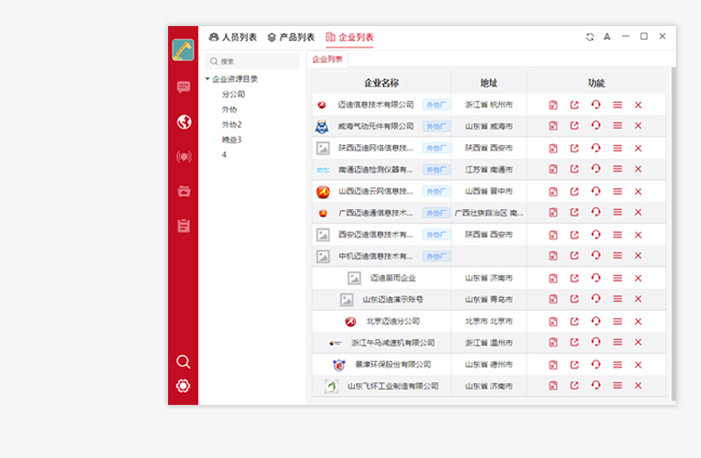Delete 威海气动元件有限公司 with its red X

(x=638, y=126)
